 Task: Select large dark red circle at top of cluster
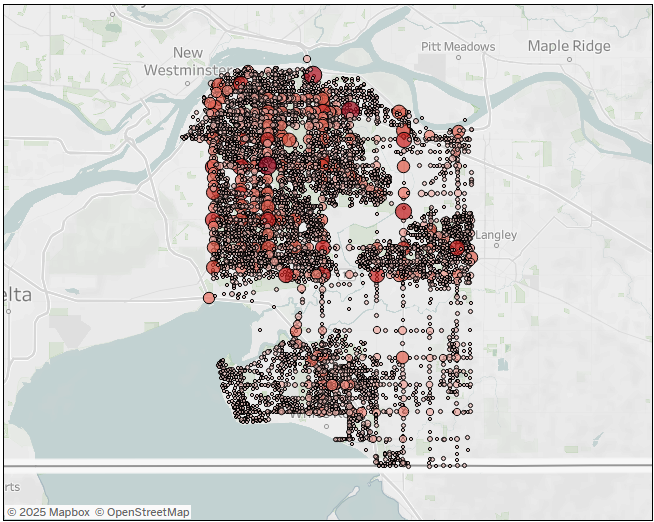coord(311,75)
